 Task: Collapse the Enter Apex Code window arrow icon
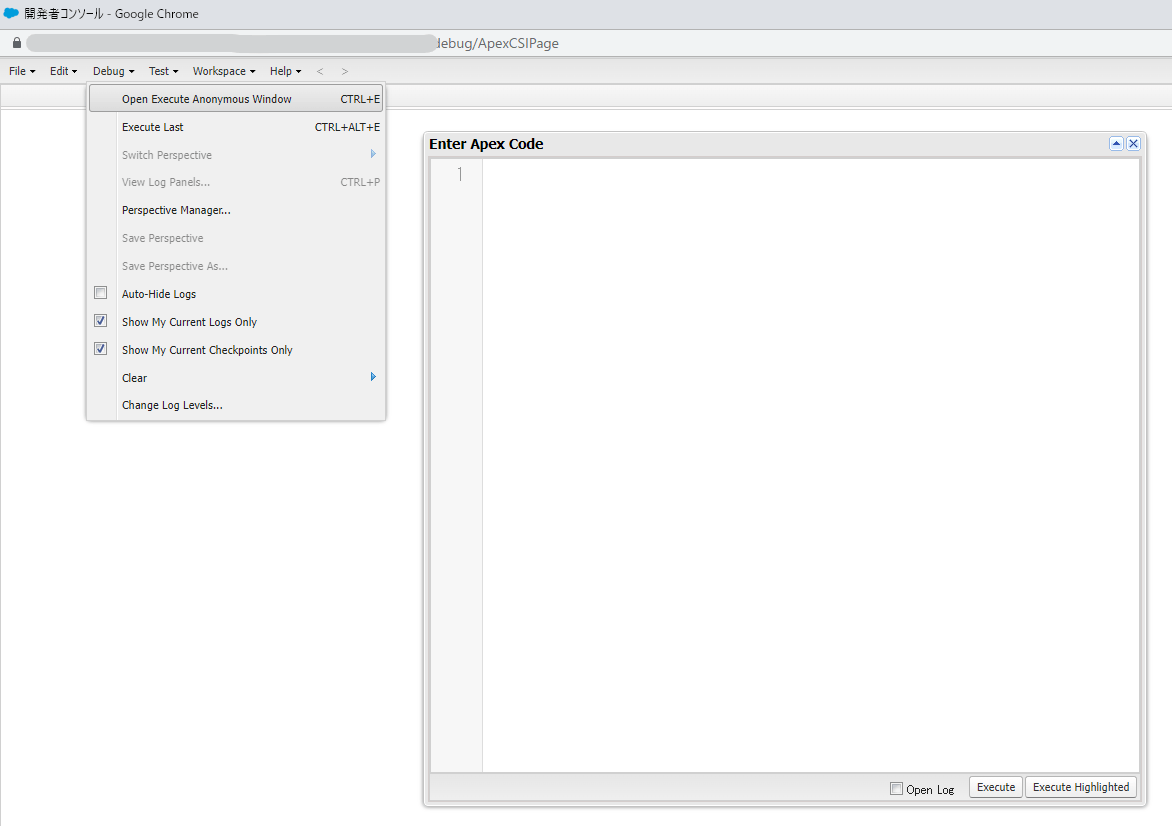(x=1116, y=144)
